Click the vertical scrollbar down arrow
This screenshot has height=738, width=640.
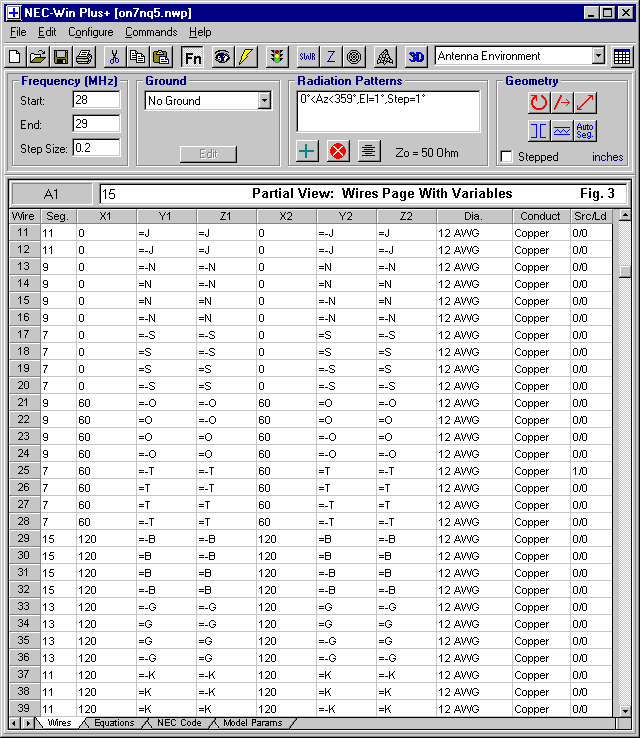[x=625, y=708]
